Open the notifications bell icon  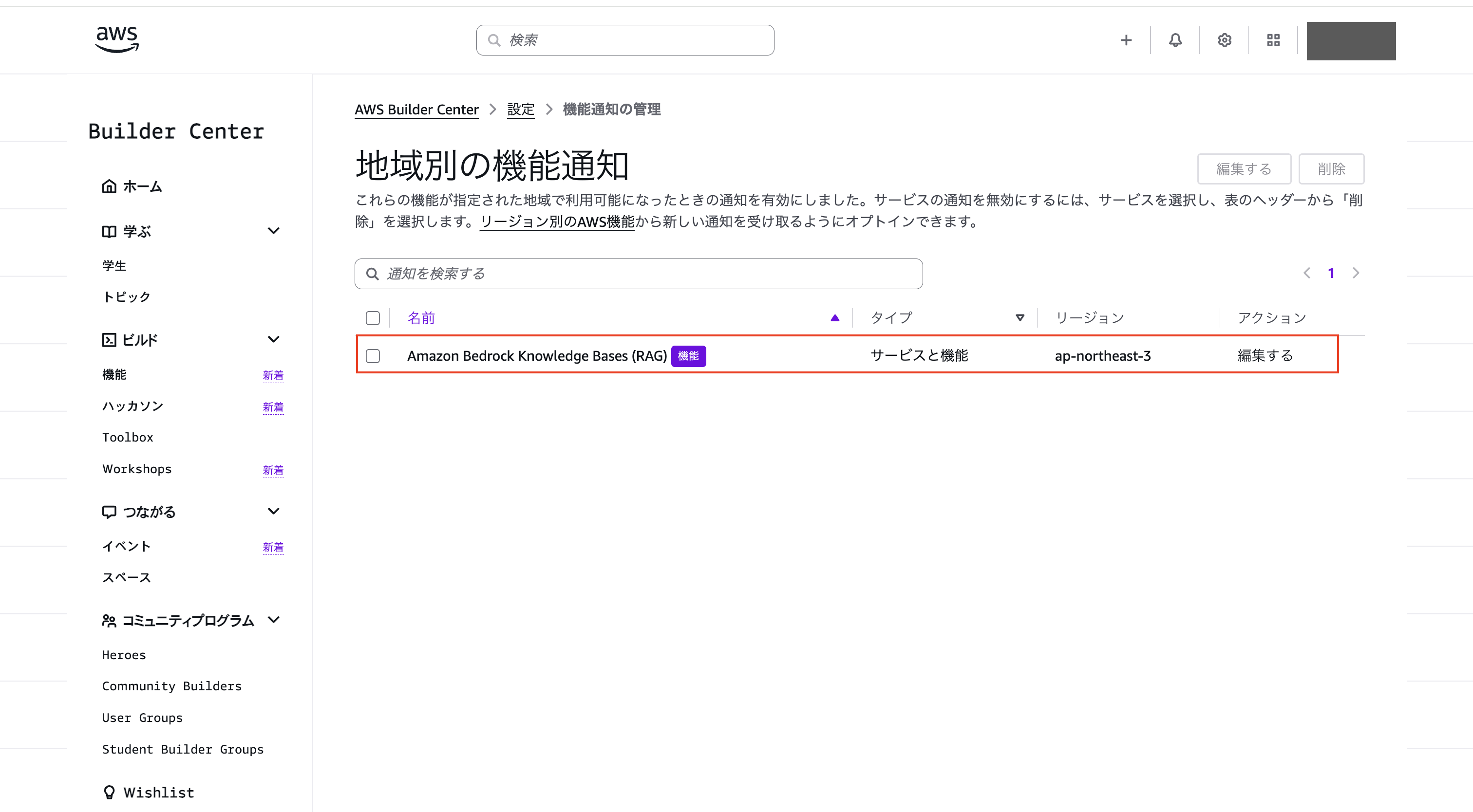pyautogui.click(x=1175, y=40)
